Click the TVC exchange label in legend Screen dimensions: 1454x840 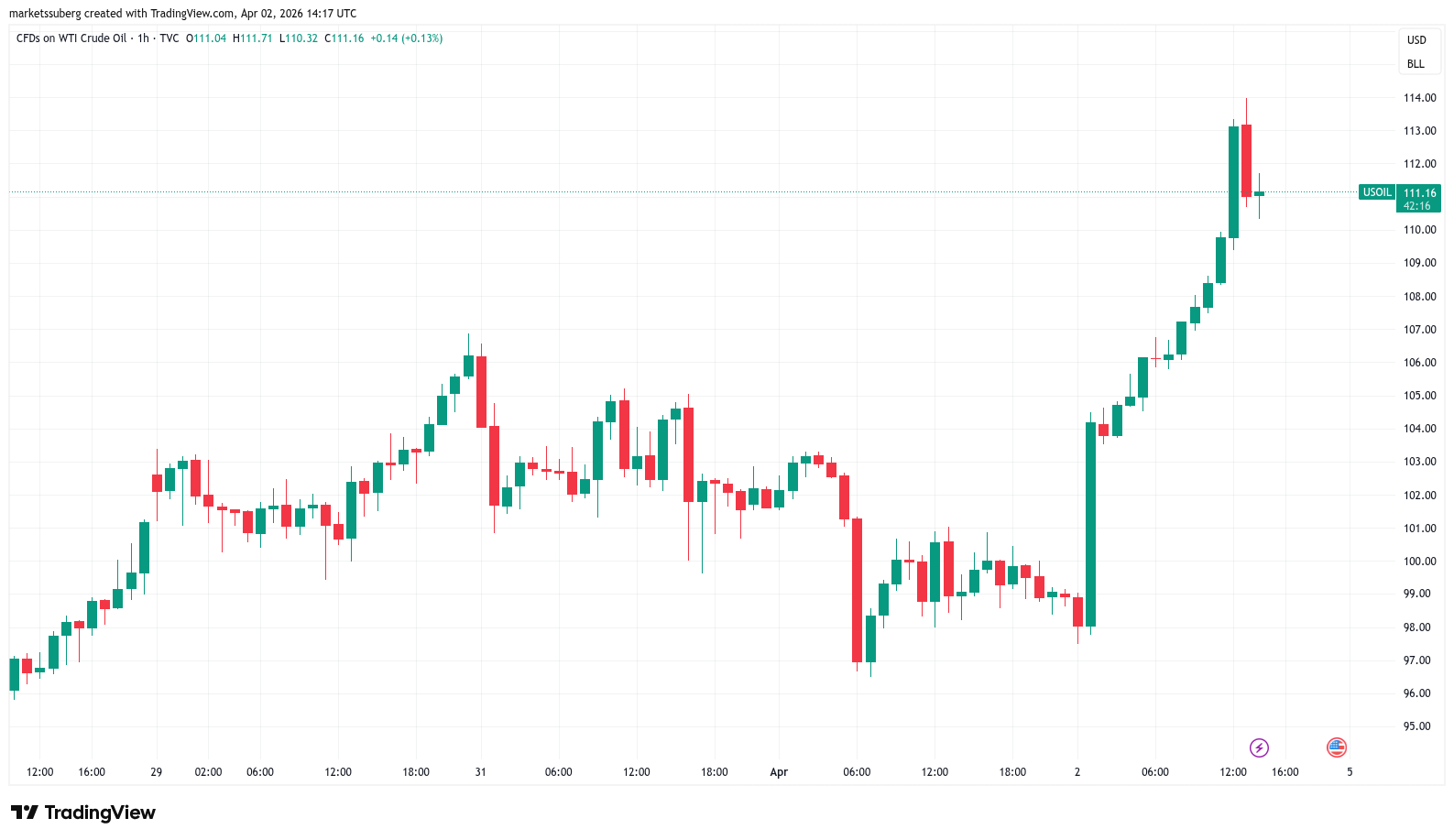click(169, 38)
